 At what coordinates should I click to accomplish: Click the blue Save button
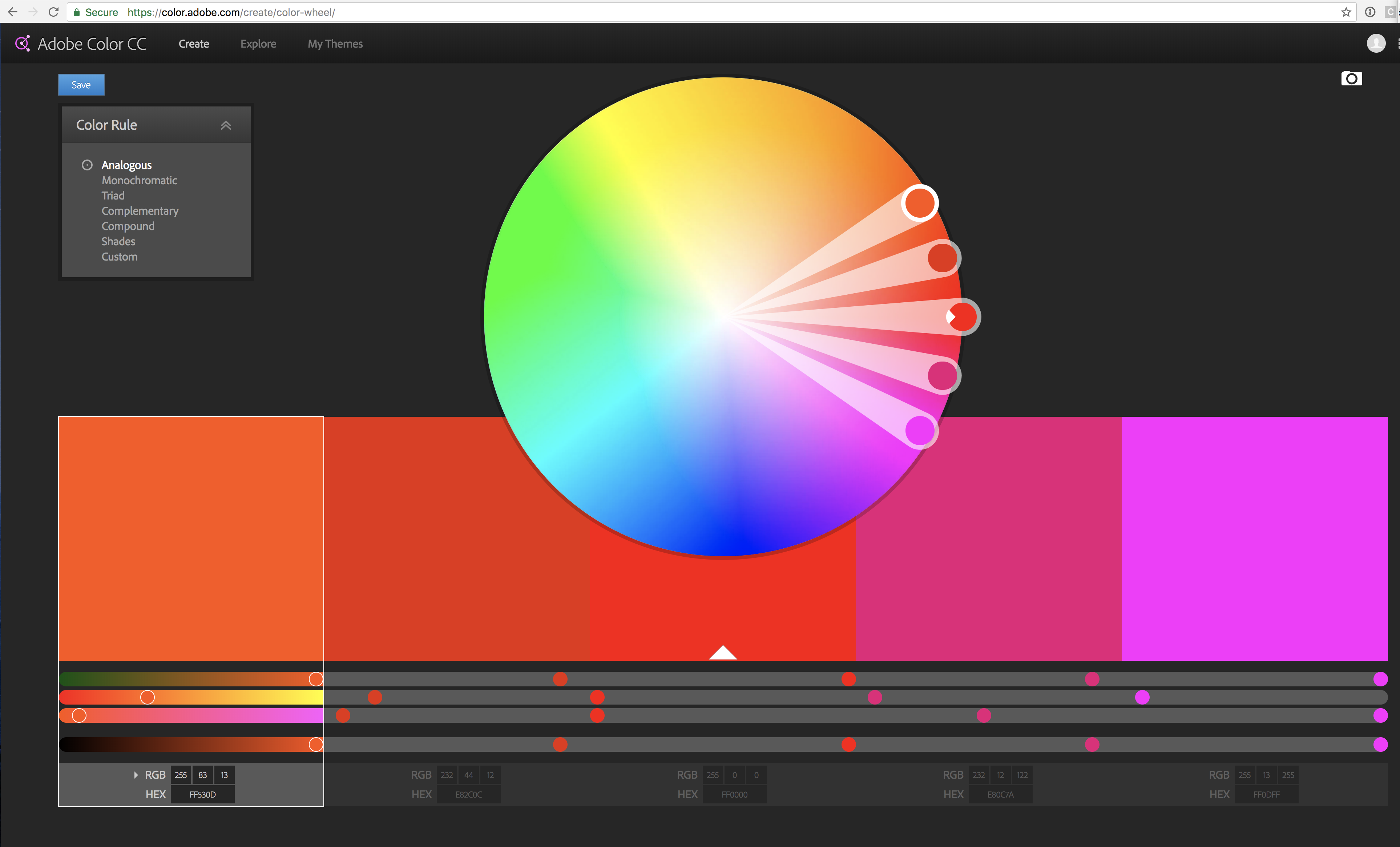pos(81,85)
